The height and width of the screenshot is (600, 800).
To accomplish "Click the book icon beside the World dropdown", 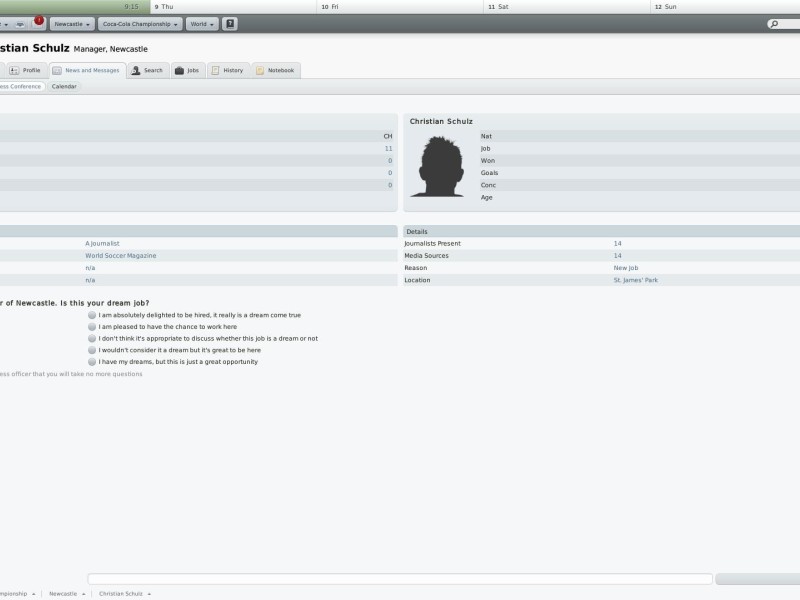I will (x=230, y=24).
